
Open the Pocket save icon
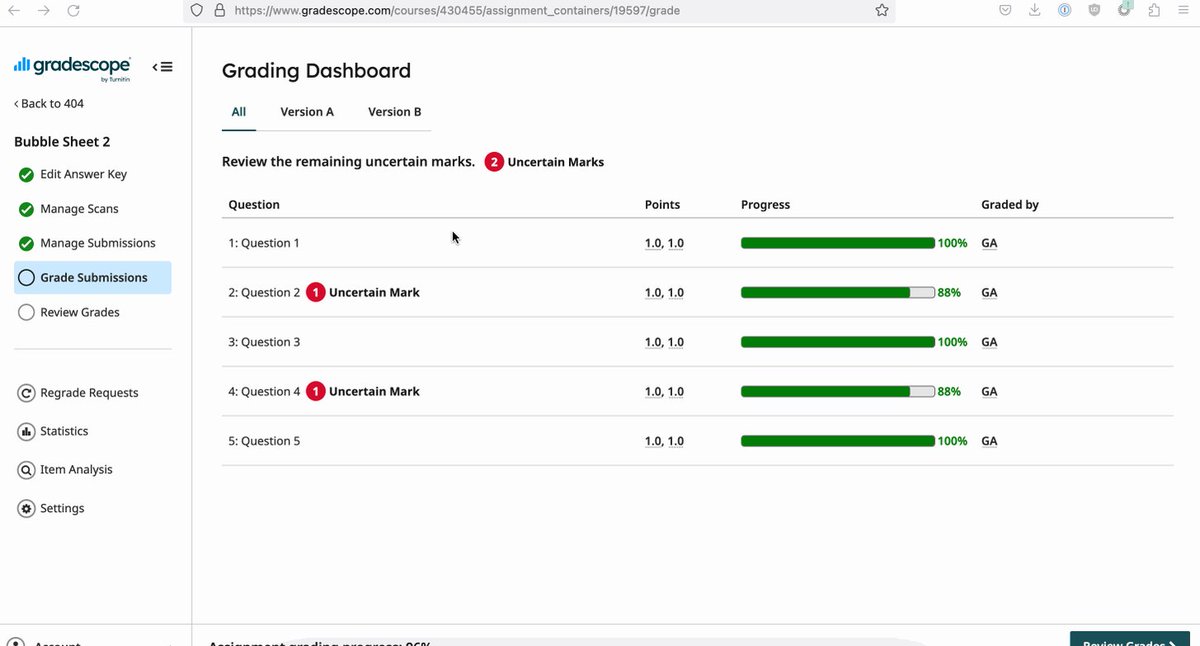1005,10
